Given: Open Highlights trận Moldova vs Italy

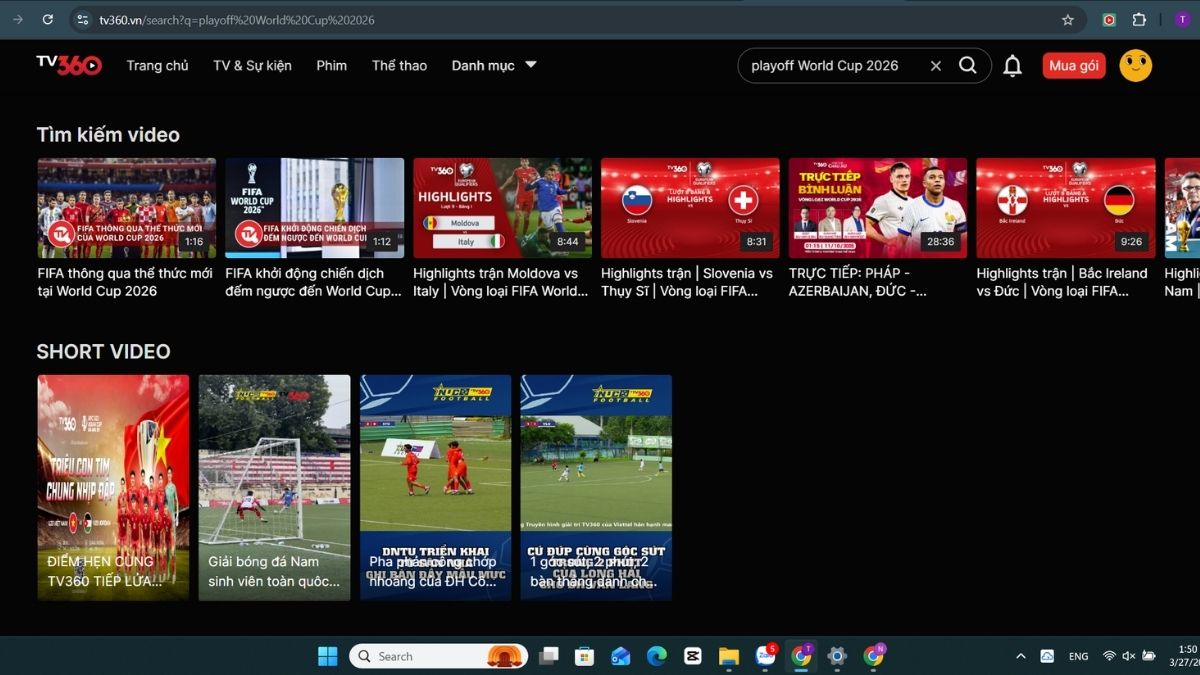Looking at the screenshot, I should pyautogui.click(x=501, y=207).
